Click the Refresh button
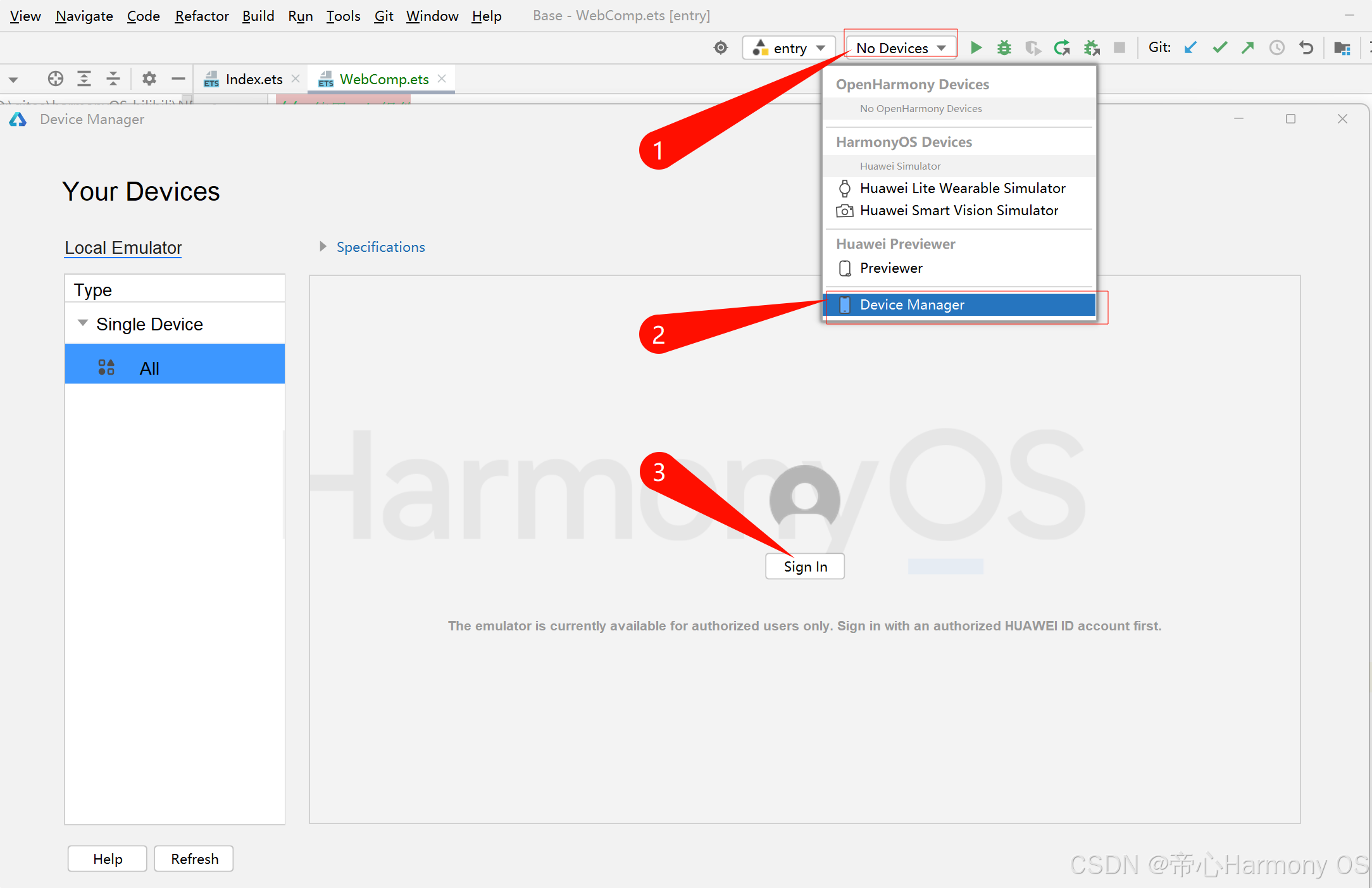1372x888 pixels. coord(194,859)
